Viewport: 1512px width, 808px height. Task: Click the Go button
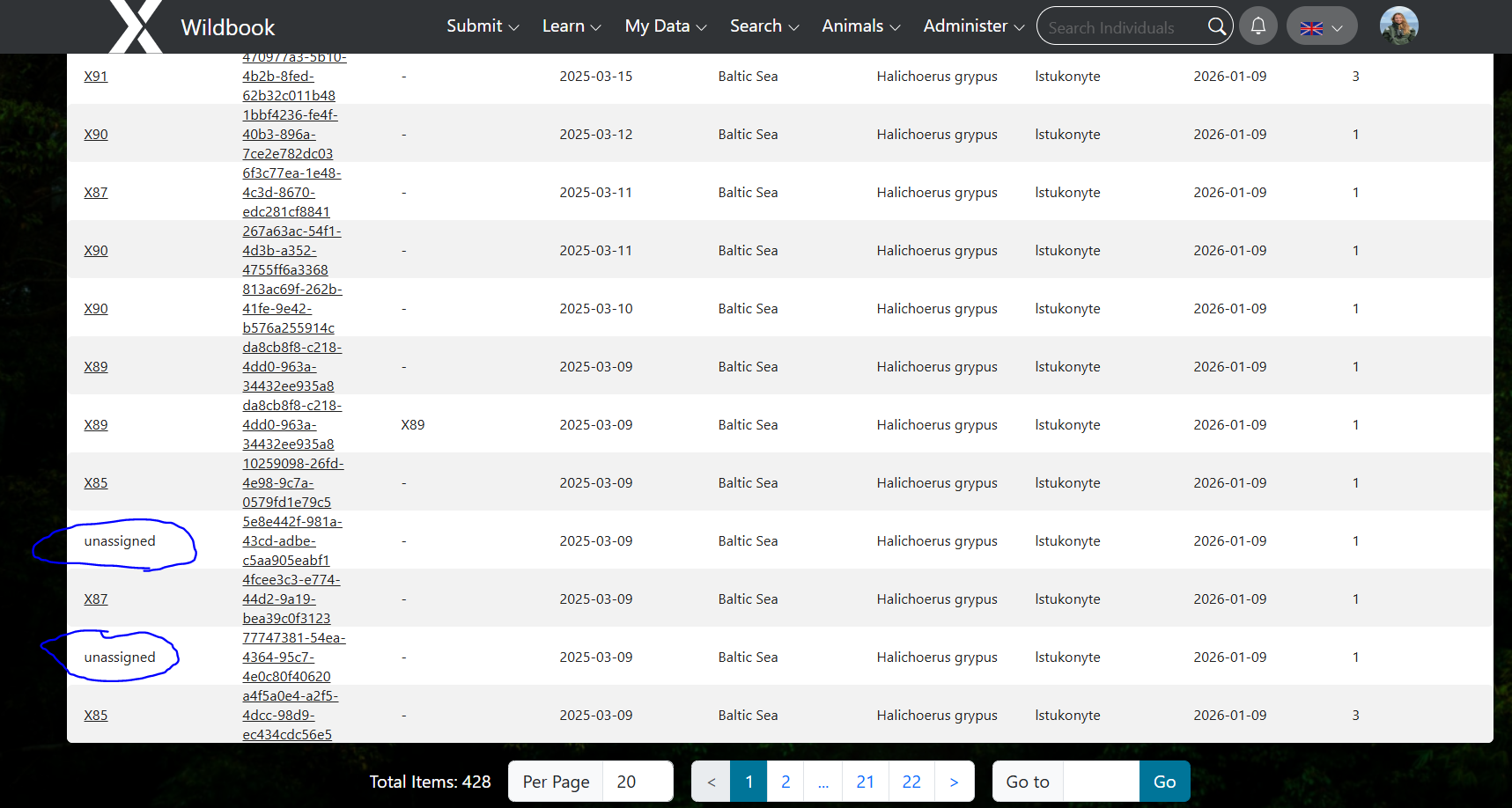[1164, 782]
